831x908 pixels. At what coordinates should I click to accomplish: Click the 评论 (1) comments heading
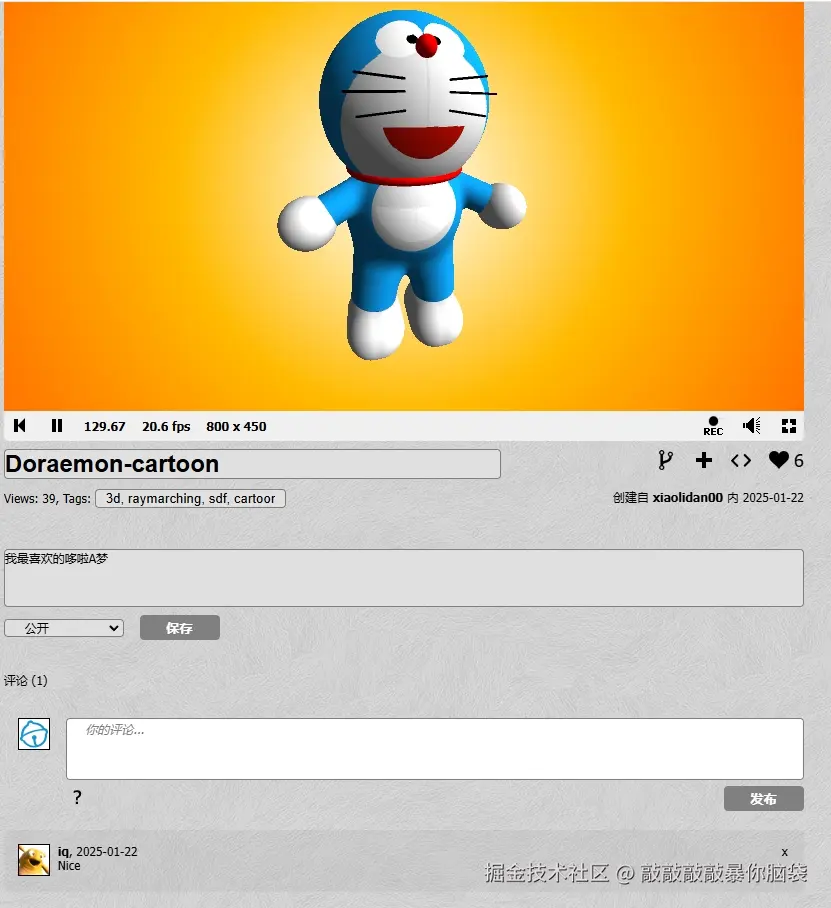pyautogui.click(x=25, y=680)
